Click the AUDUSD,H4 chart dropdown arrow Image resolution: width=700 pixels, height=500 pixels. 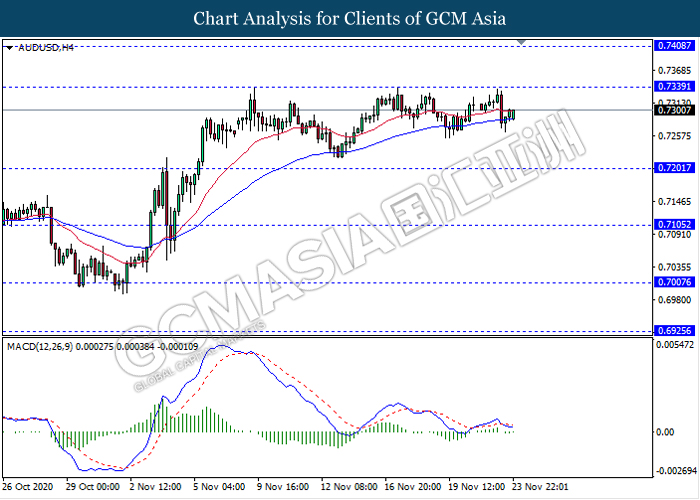10,48
